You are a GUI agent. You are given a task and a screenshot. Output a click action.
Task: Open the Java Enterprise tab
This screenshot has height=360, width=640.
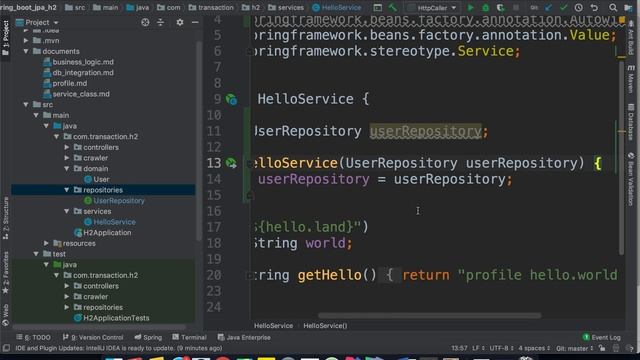(244, 338)
